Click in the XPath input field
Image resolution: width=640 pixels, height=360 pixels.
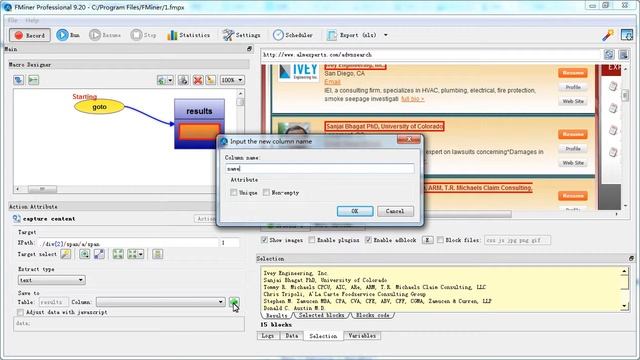[x=128, y=243]
